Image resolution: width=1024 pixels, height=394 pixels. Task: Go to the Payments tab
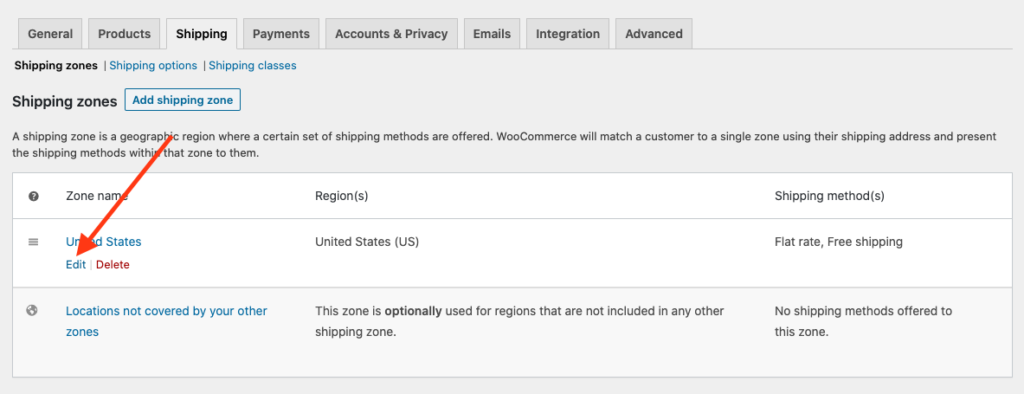[x=281, y=34]
